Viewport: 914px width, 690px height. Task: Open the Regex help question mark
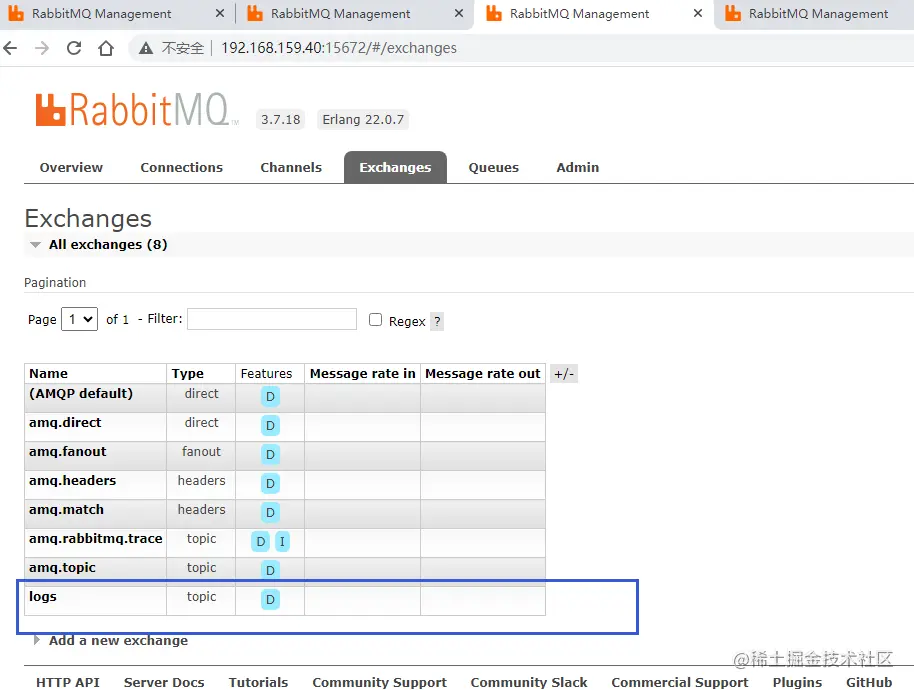click(437, 321)
